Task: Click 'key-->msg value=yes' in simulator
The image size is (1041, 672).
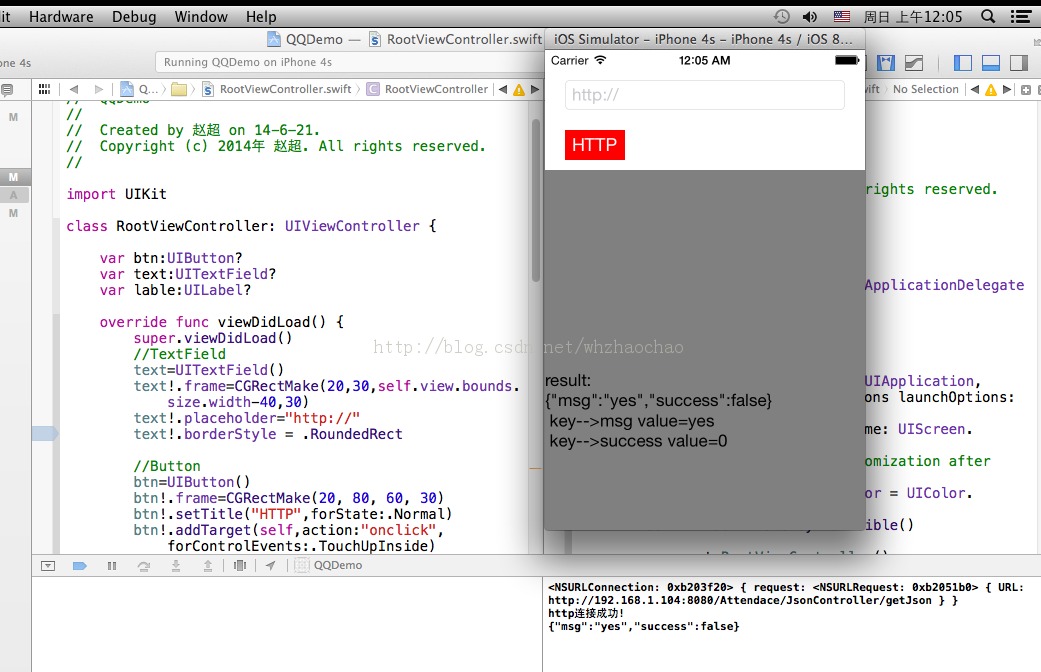Action: 631,421
